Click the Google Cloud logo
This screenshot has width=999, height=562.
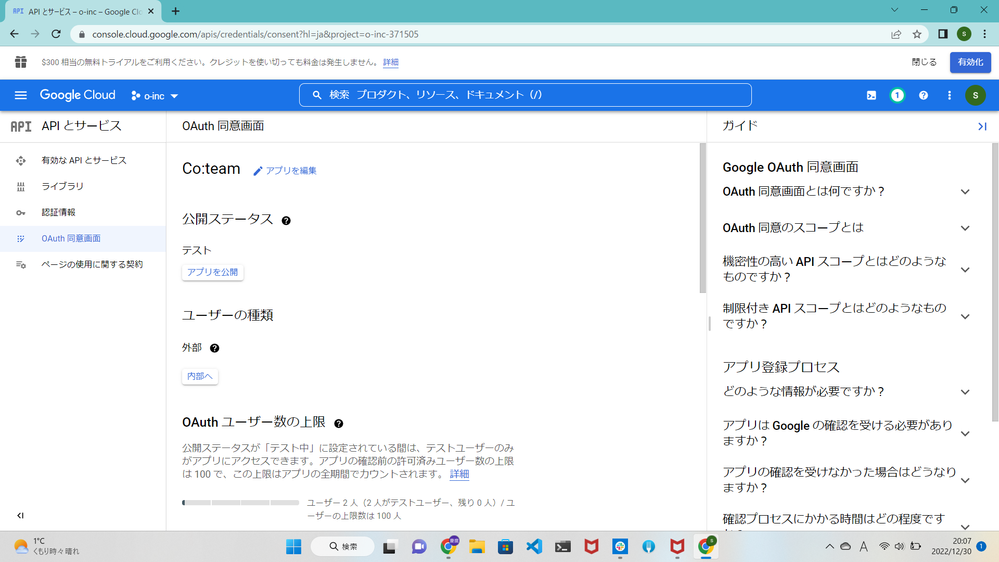78,95
